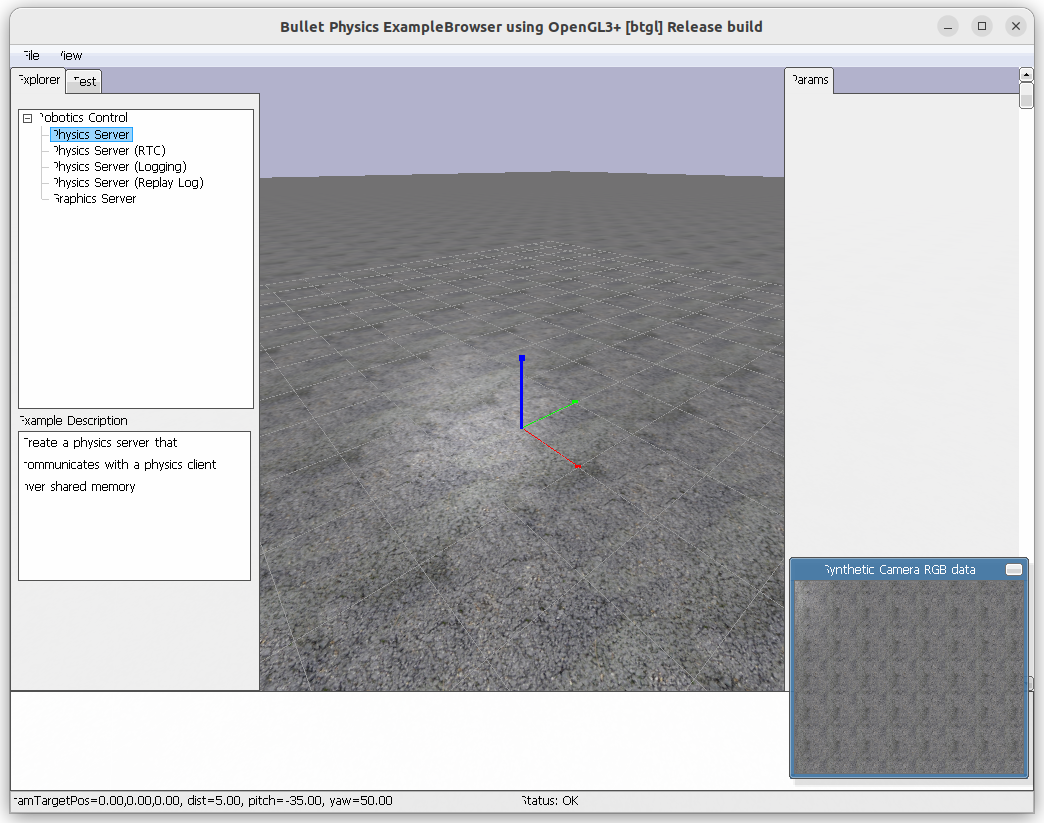The height and width of the screenshot is (823, 1044).
Task: Collapse the Robotics Control tree node
Action: click(x=27, y=119)
